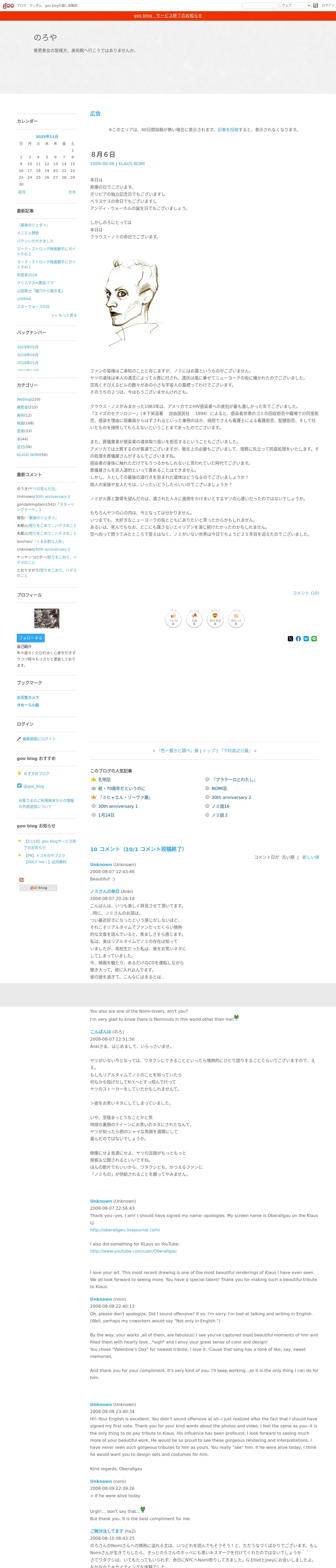Go to 次月 in the calendar

tap(72, 192)
